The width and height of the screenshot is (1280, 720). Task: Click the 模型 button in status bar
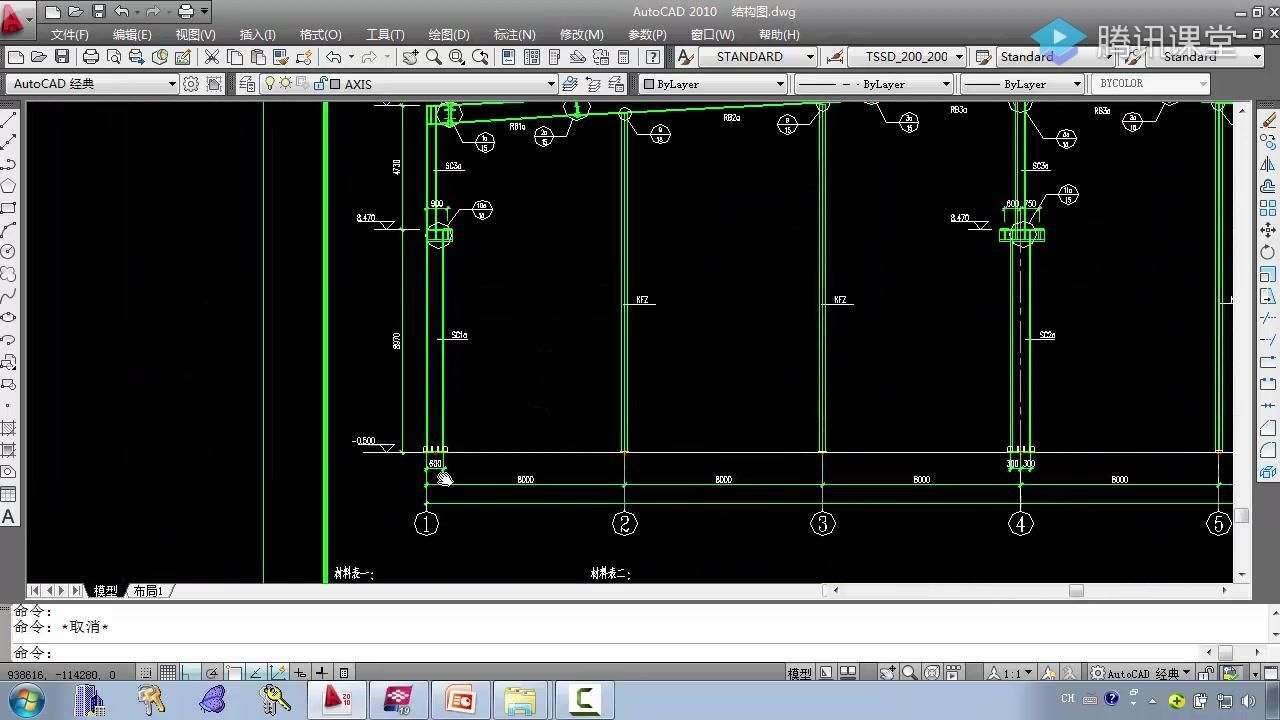click(799, 674)
